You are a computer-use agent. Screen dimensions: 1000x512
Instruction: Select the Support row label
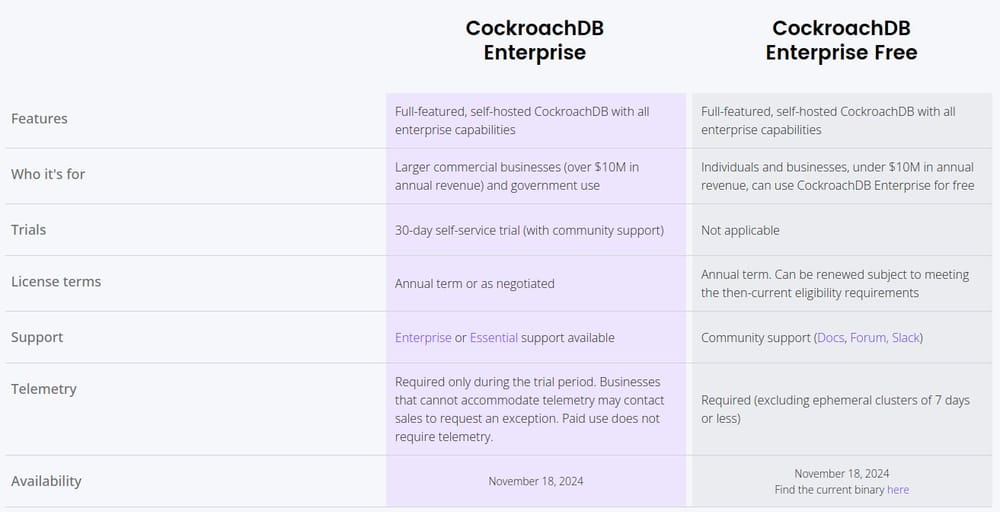point(37,338)
